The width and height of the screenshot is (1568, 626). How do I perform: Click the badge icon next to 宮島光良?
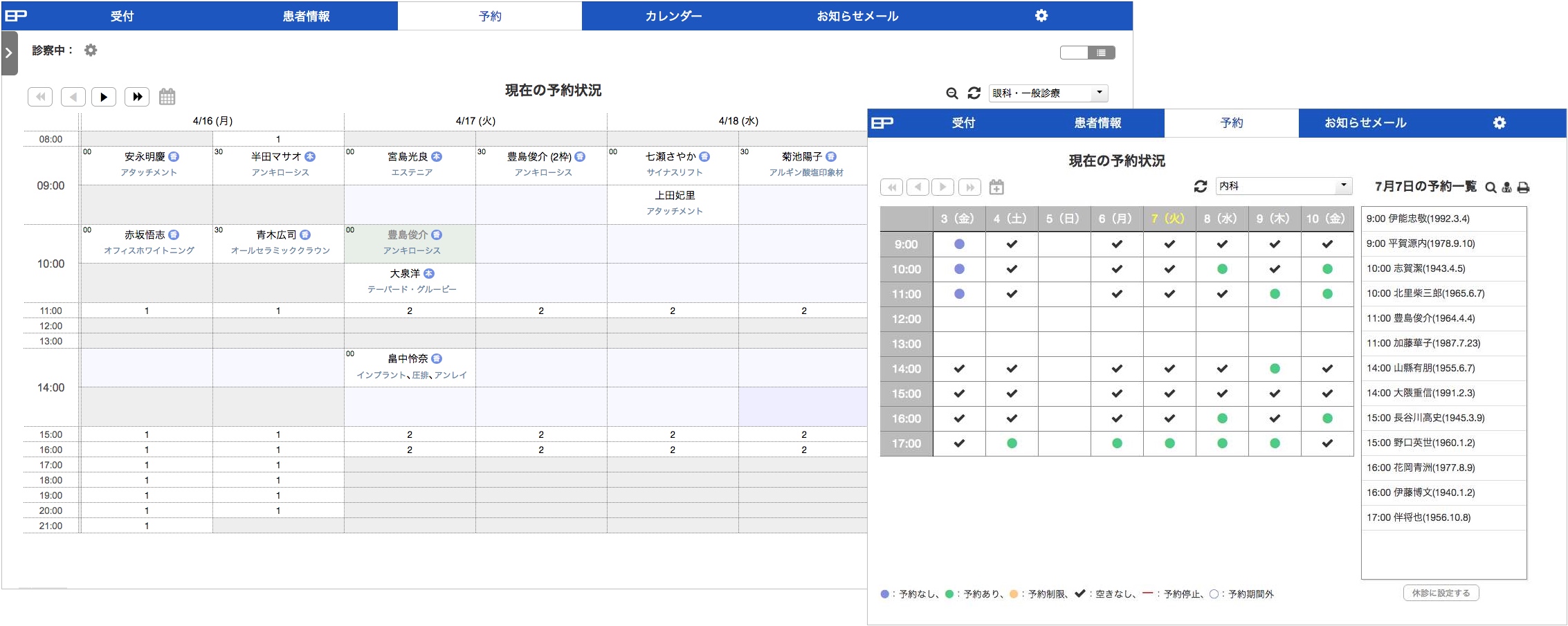coord(437,157)
